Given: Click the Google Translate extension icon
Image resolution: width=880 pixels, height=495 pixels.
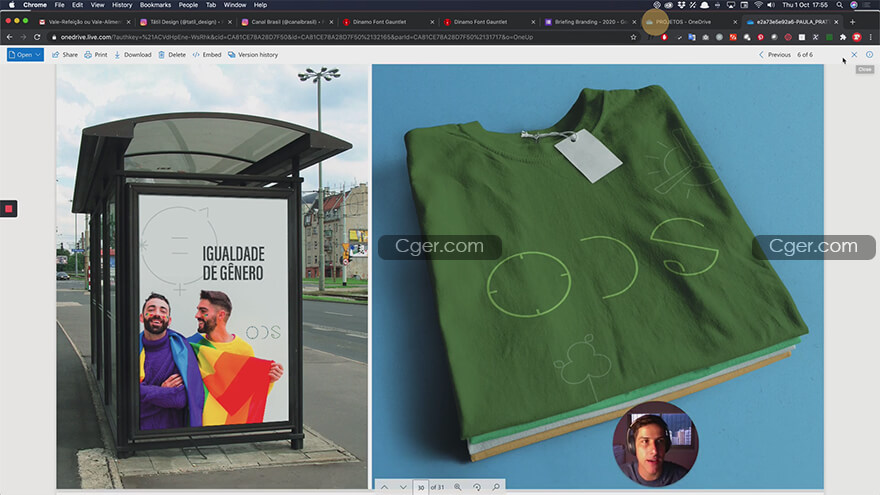Looking at the screenshot, I should pos(692,37).
